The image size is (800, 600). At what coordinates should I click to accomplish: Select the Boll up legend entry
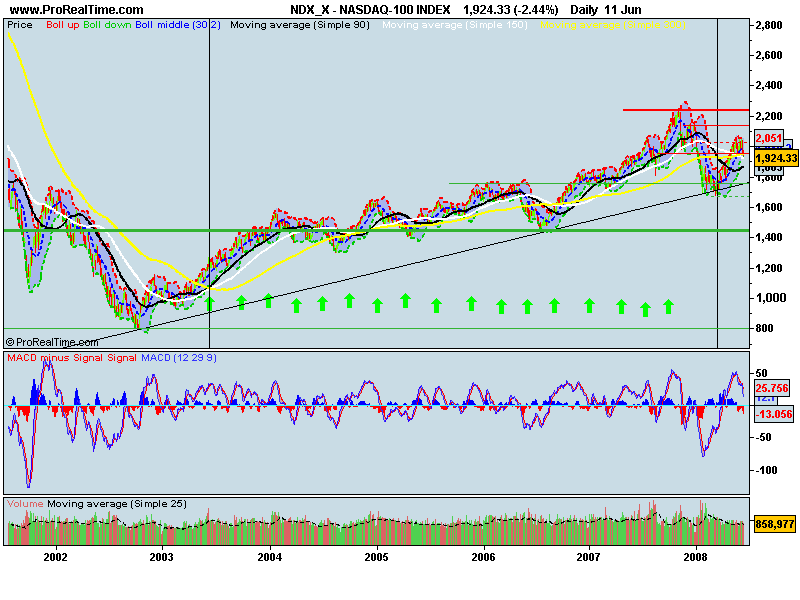[x=63, y=24]
